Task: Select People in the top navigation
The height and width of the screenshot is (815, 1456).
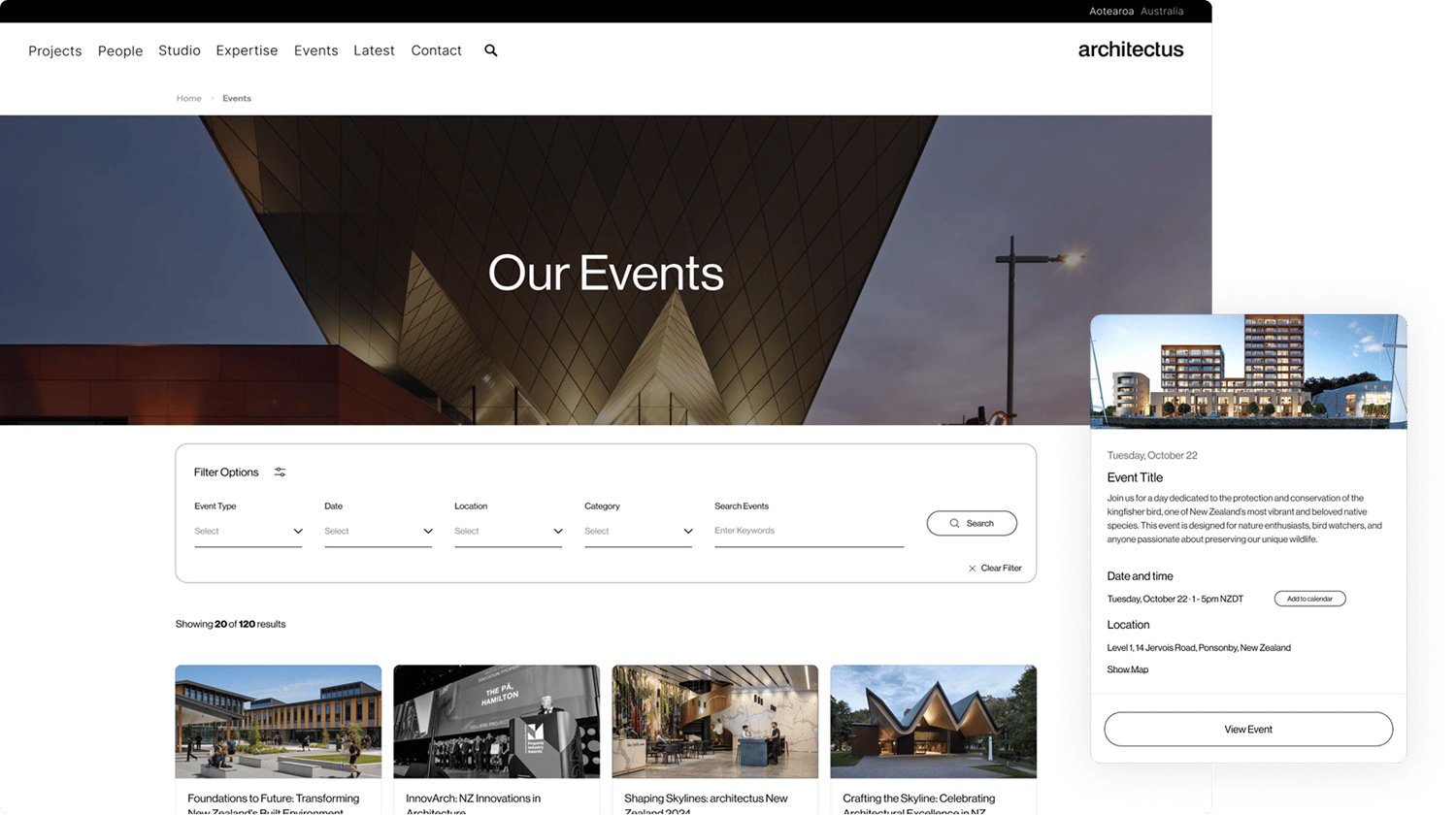Action: point(120,50)
